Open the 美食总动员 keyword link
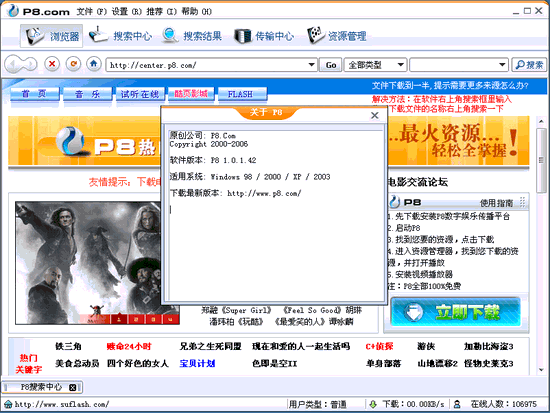Screen dimensions: 550x413 77,363
